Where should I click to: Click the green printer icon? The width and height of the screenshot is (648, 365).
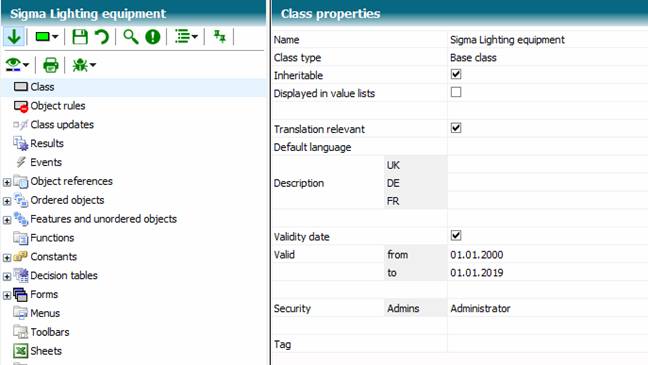click(51, 65)
